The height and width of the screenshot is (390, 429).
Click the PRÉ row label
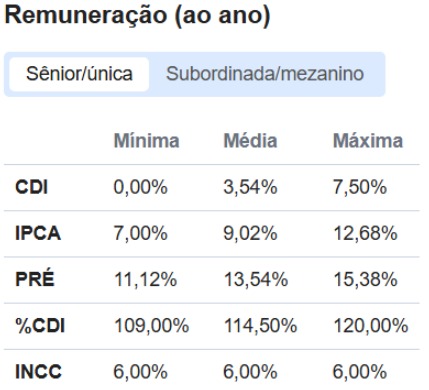point(35,278)
